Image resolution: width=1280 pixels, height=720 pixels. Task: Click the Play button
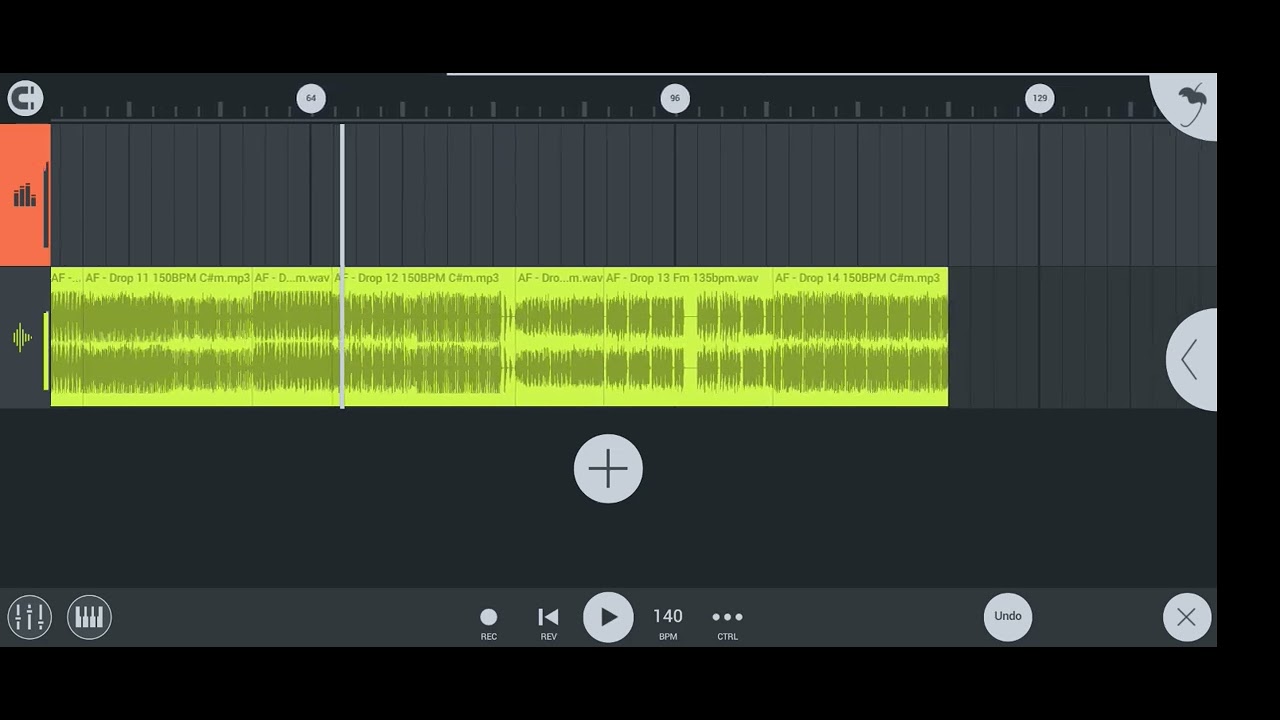(608, 617)
